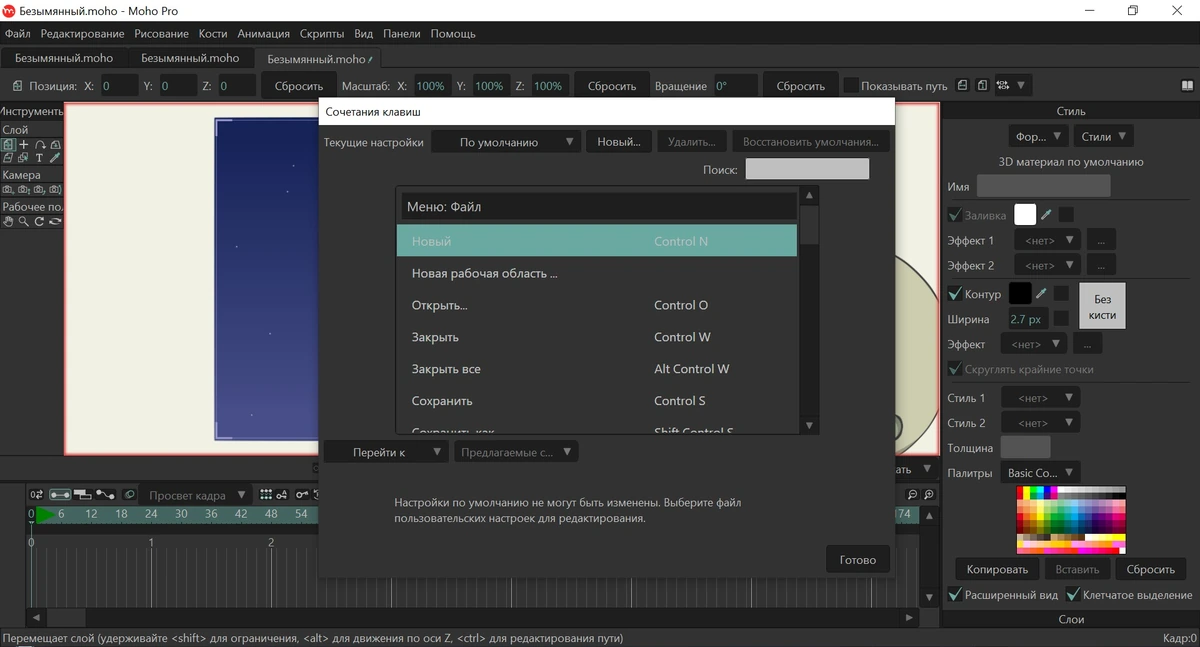1200x647 pixels.
Task: Uncheck the Контур checkbox
Action: (954, 294)
